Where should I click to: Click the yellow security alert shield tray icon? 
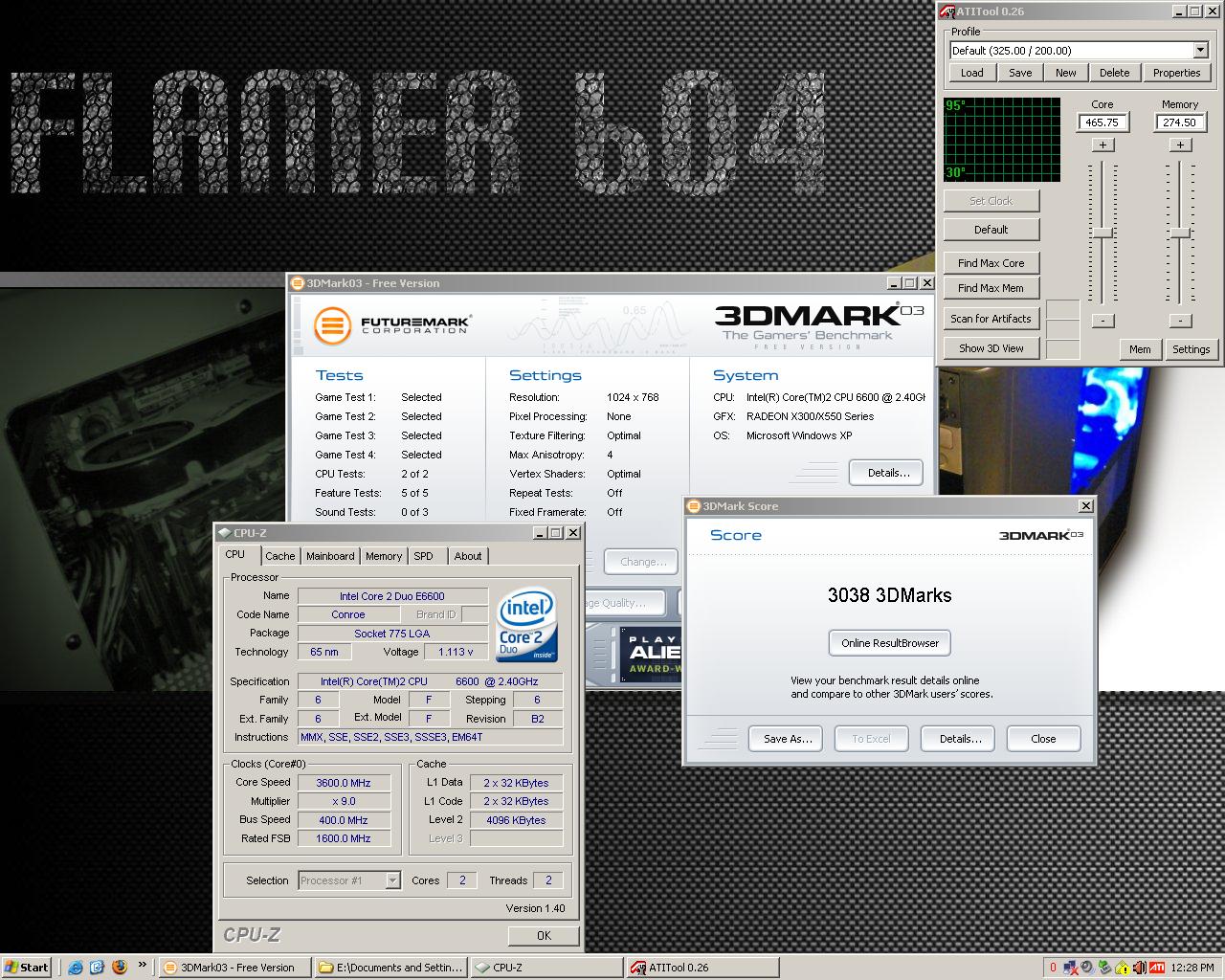[1123, 968]
